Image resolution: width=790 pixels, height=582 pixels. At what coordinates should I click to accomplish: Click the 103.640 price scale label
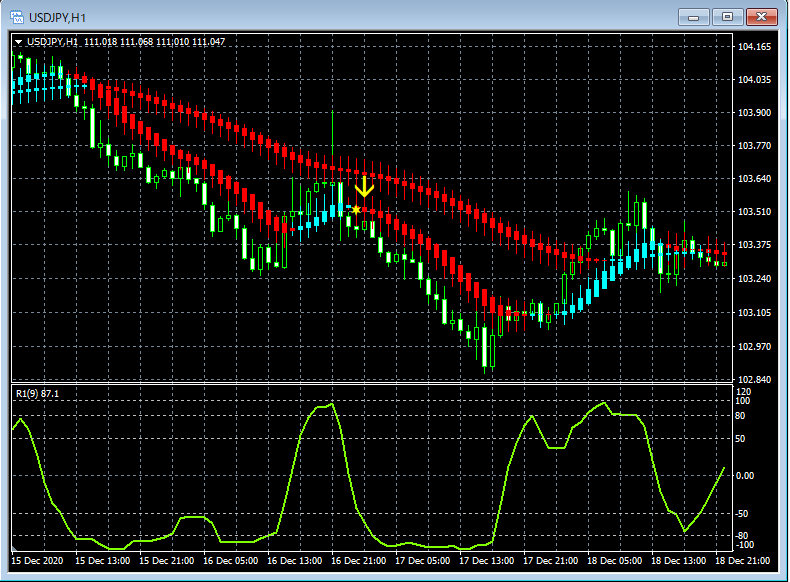coord(754,178)
